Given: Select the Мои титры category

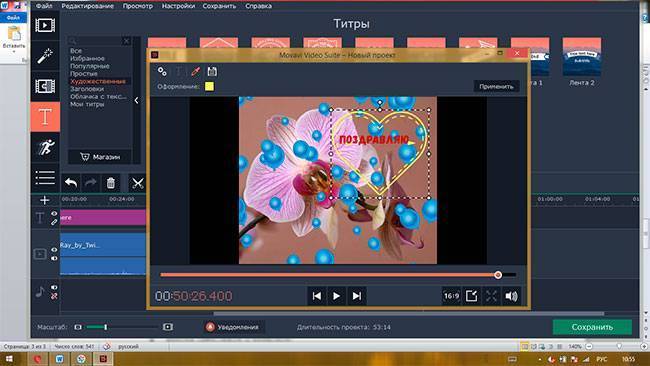Looking at the screenshot, I should click(x=87, y=104).
